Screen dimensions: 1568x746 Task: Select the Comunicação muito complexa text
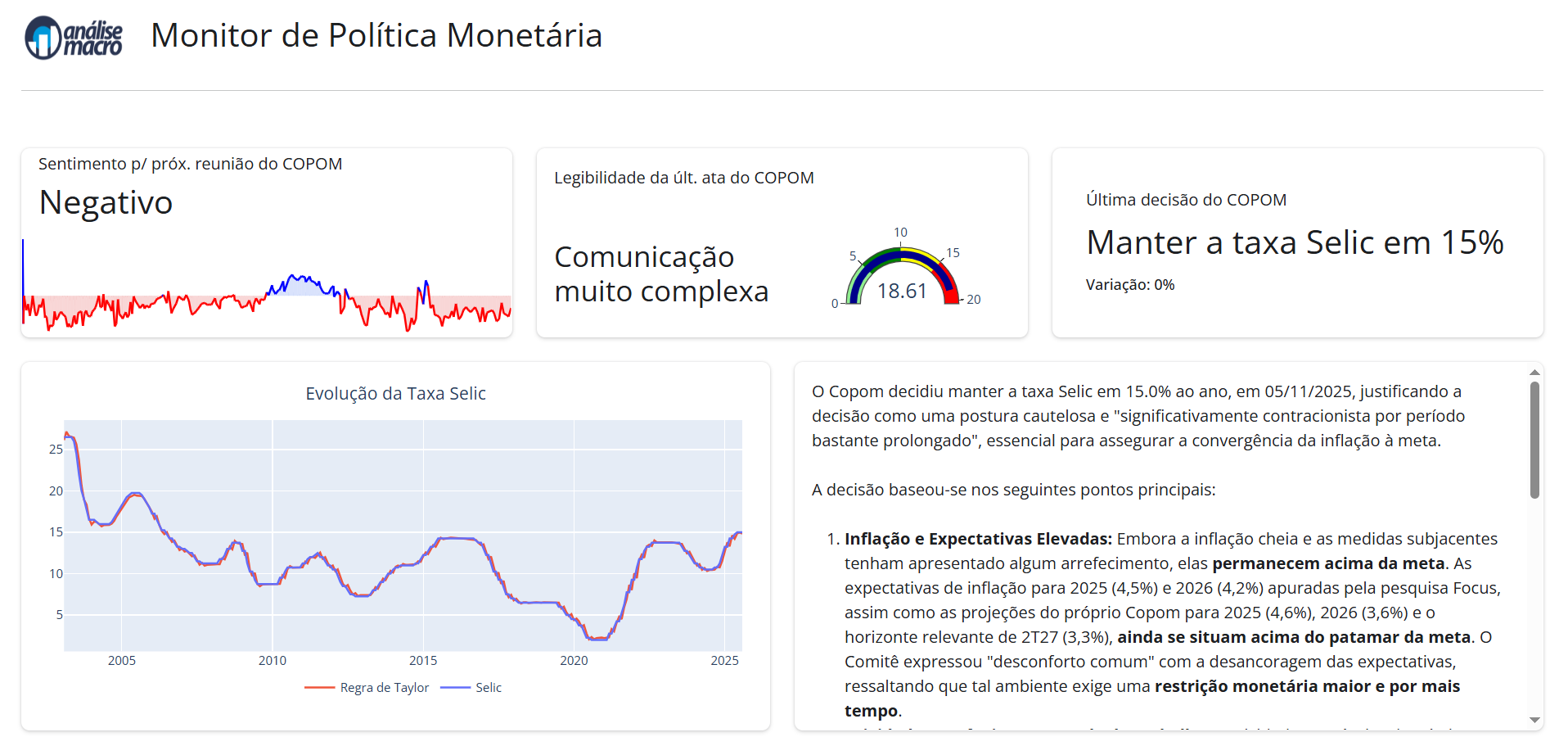pos(661,274)
